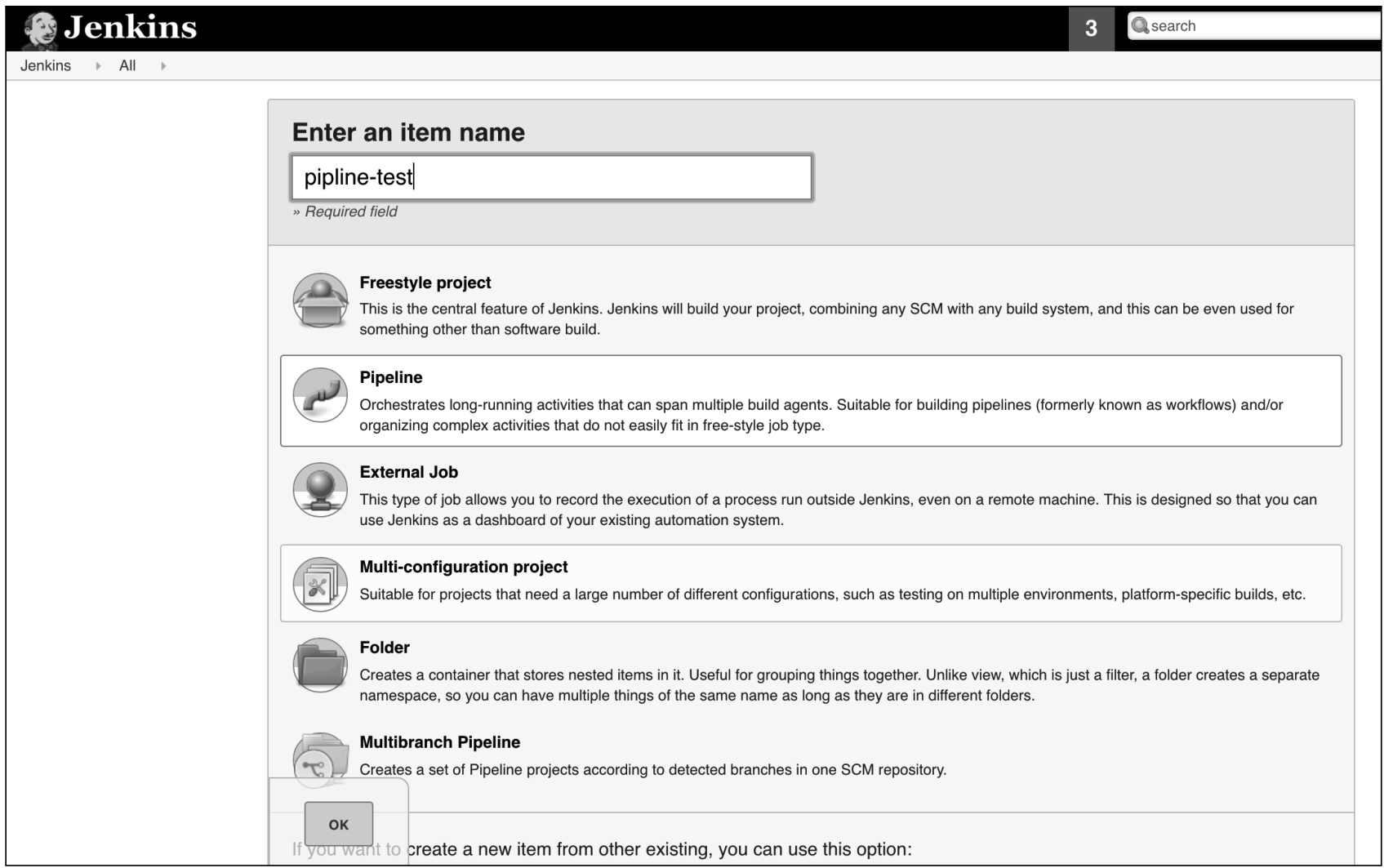Click the Freestyle project description text
The height and width of the screenshot is (868, 1384).
click(x=826, y=319)
